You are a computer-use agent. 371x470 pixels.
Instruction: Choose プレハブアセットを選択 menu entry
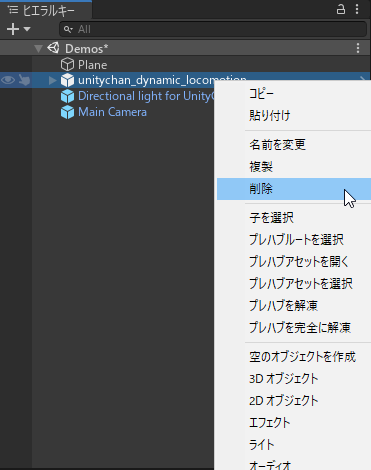(x=294, y=284)
